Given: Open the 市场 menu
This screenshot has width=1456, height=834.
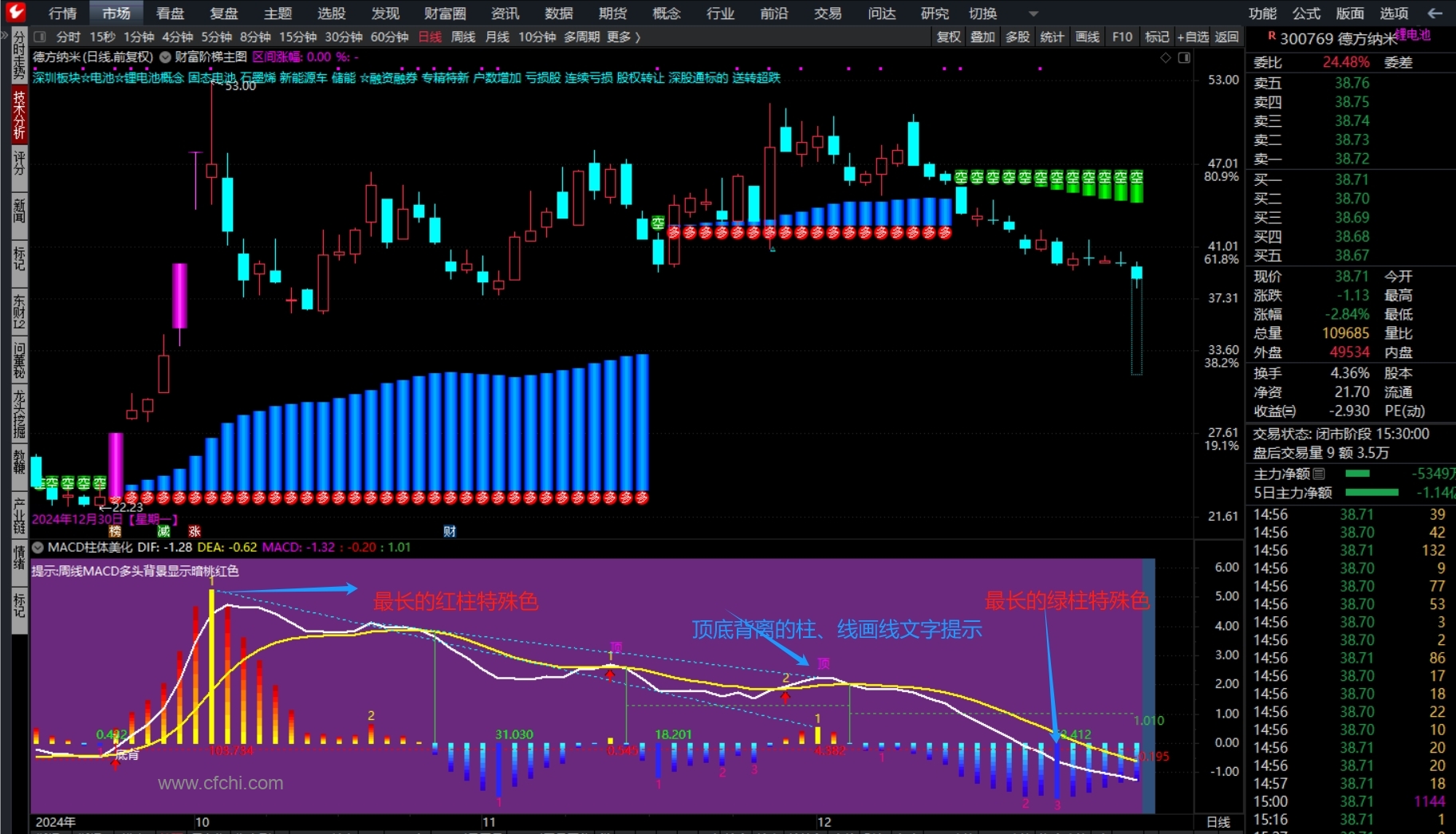Looking at the screenshot, I should tap(116, 14).
